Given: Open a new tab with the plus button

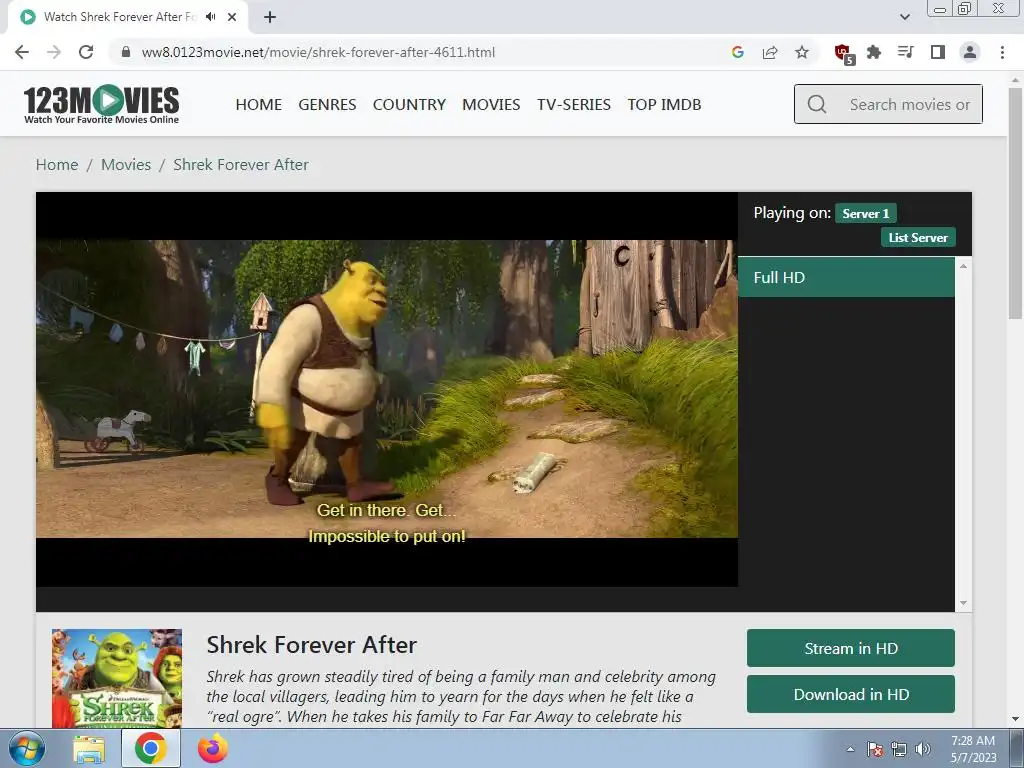Looking at the screenshot, I should click(270, 17).
